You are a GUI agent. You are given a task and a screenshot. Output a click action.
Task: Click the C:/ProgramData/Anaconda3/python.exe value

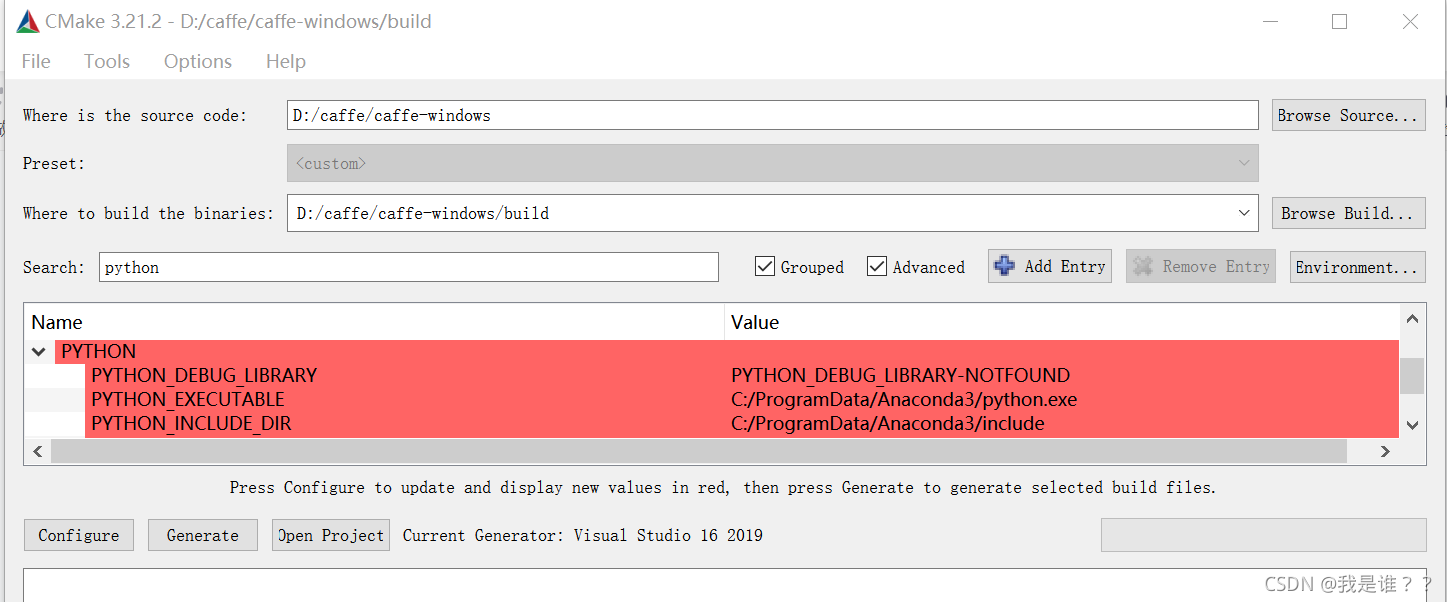coord(904,399)
